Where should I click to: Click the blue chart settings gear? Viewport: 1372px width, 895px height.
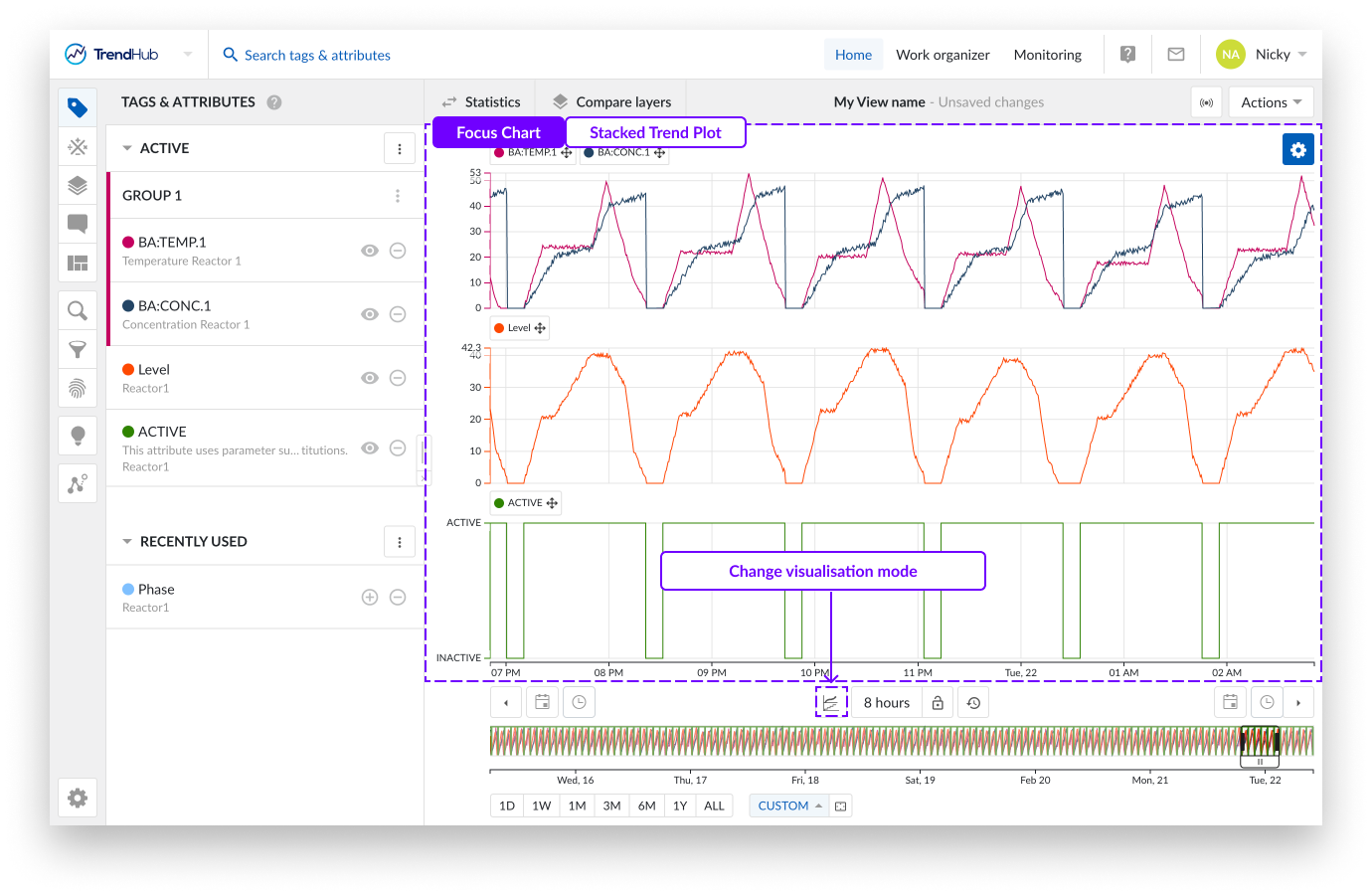click(x=1297, y=149)
